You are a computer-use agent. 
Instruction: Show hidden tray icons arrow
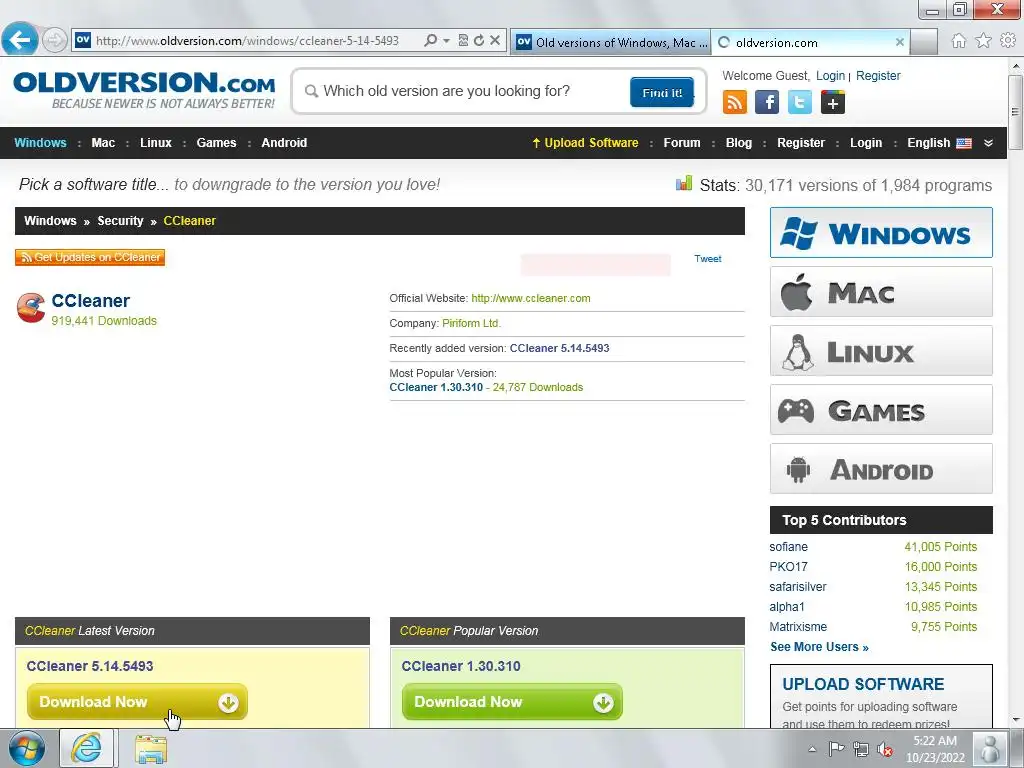click(x=812, y=749)
